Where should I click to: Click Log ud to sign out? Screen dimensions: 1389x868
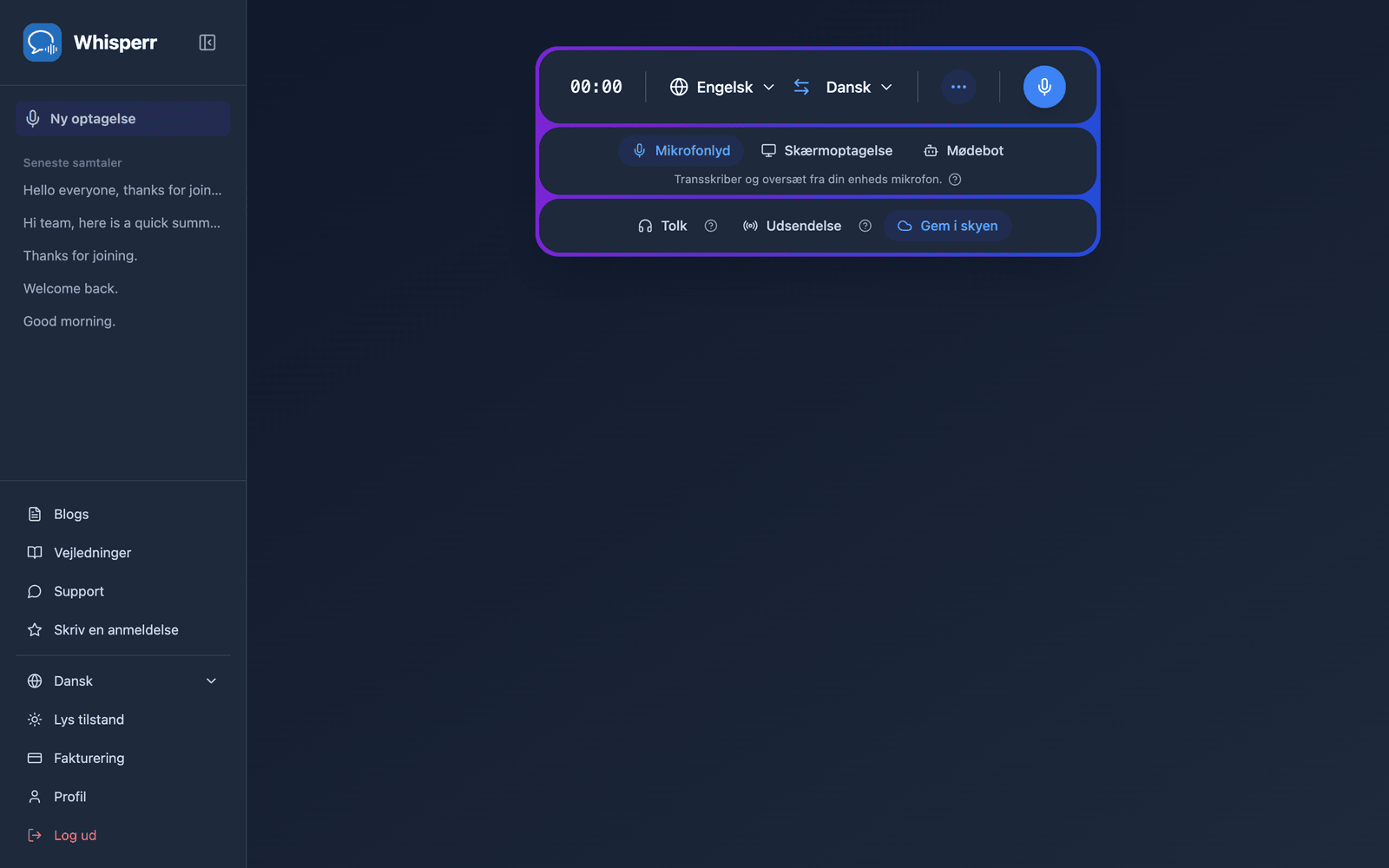[123, 835]
